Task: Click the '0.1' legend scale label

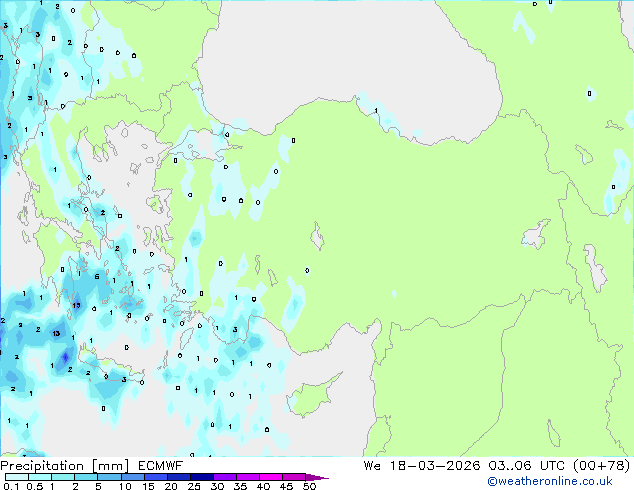Action: (x=11, y=486)
